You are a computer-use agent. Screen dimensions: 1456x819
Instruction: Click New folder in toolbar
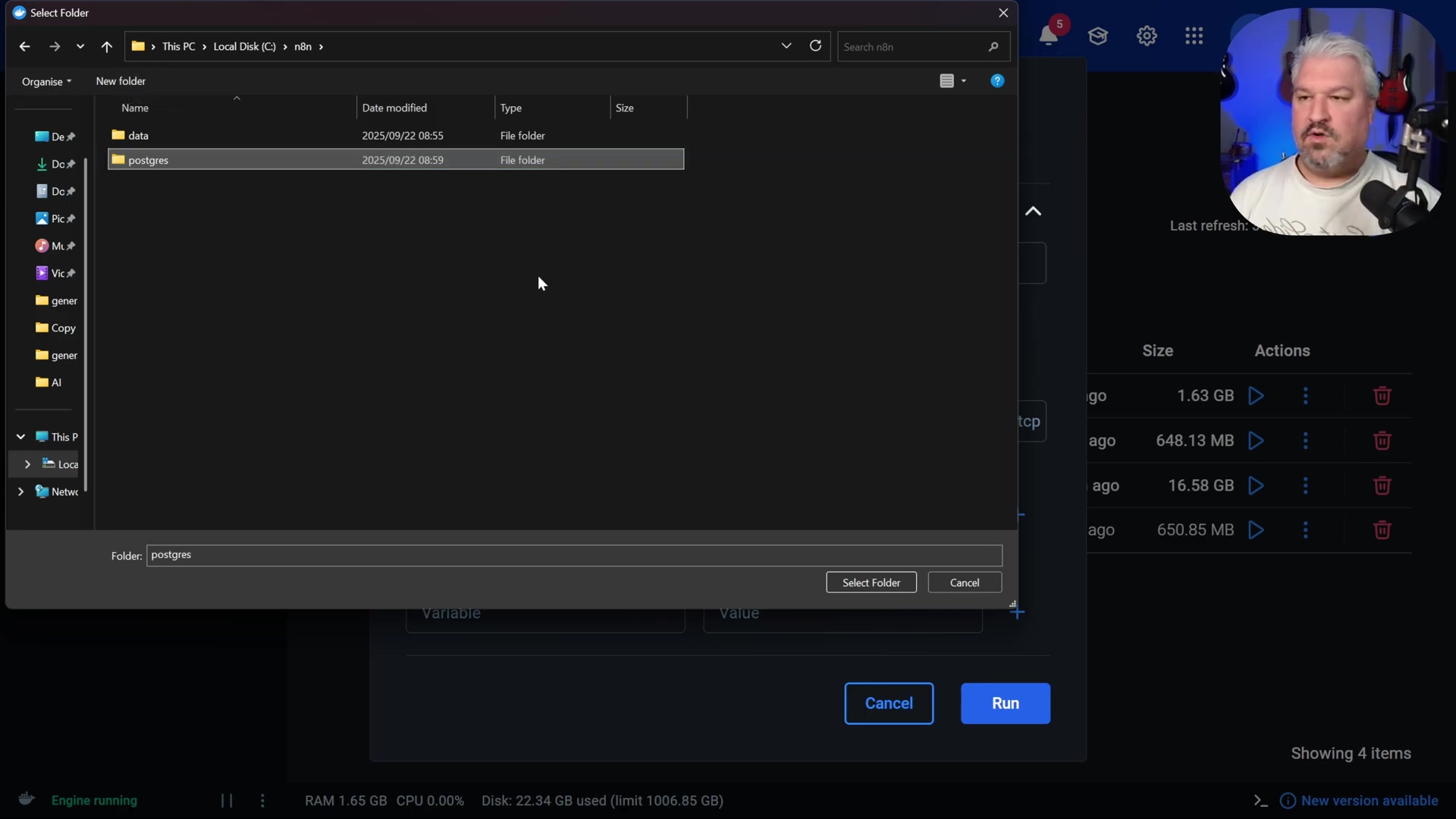121,81
